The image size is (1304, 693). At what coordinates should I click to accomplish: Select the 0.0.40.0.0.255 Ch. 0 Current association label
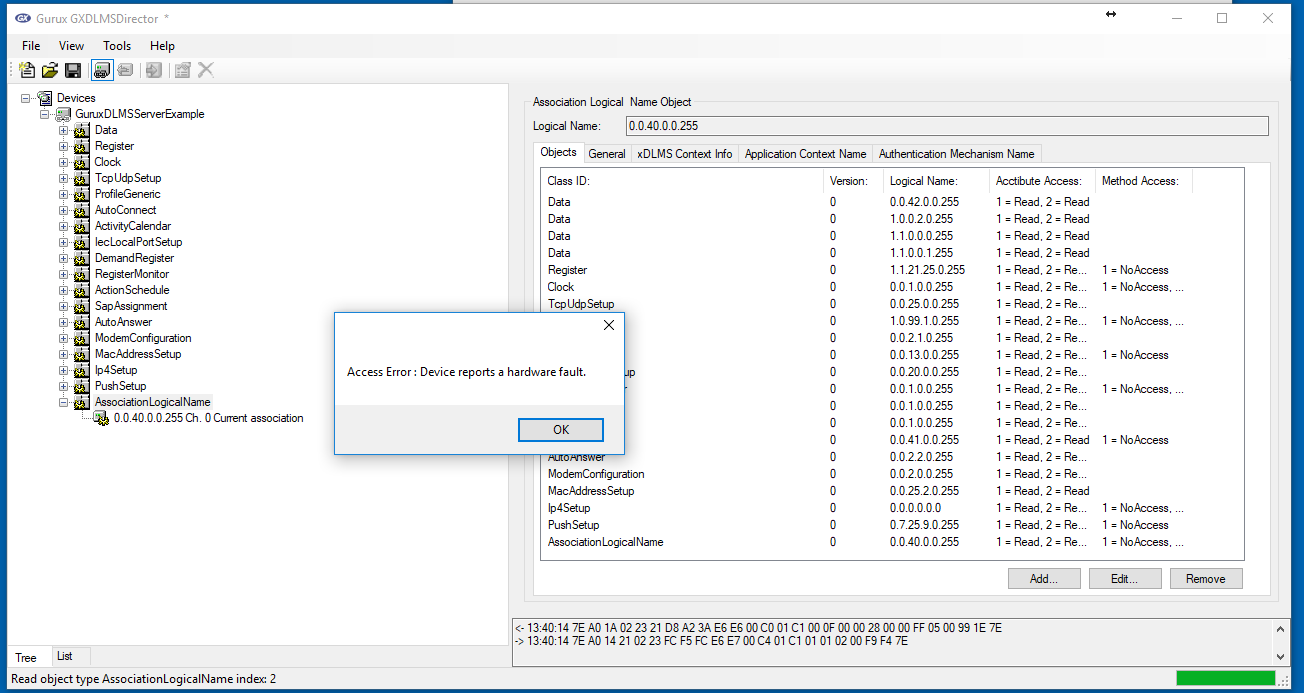point(208,418)
